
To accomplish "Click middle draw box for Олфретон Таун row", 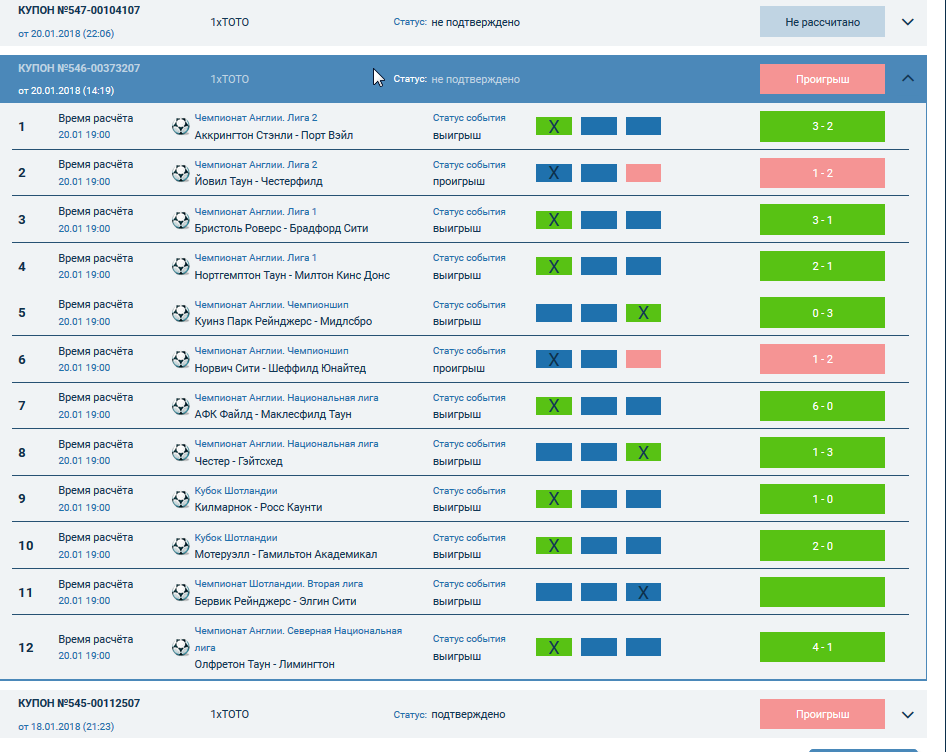I will (x=598, y=647).
